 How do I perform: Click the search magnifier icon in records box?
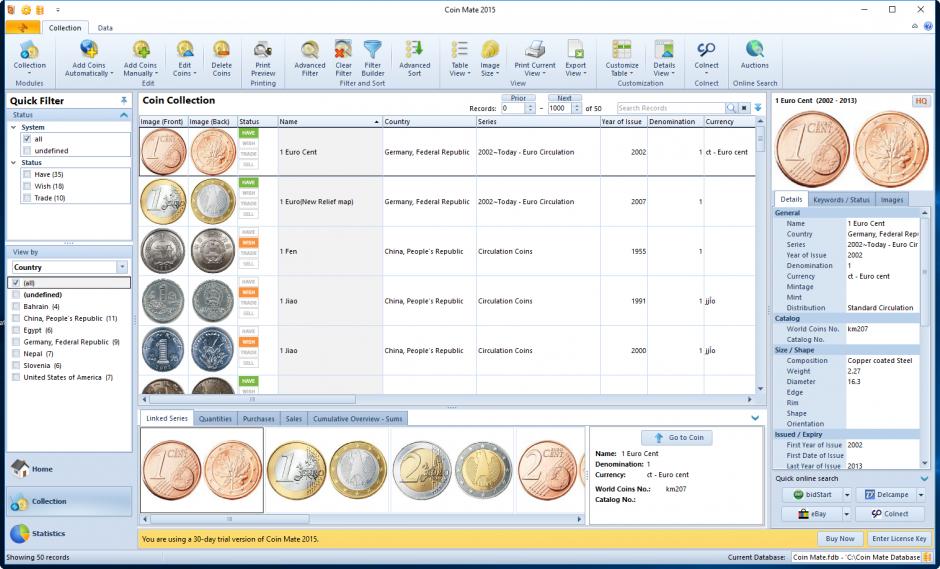point(731,108)
